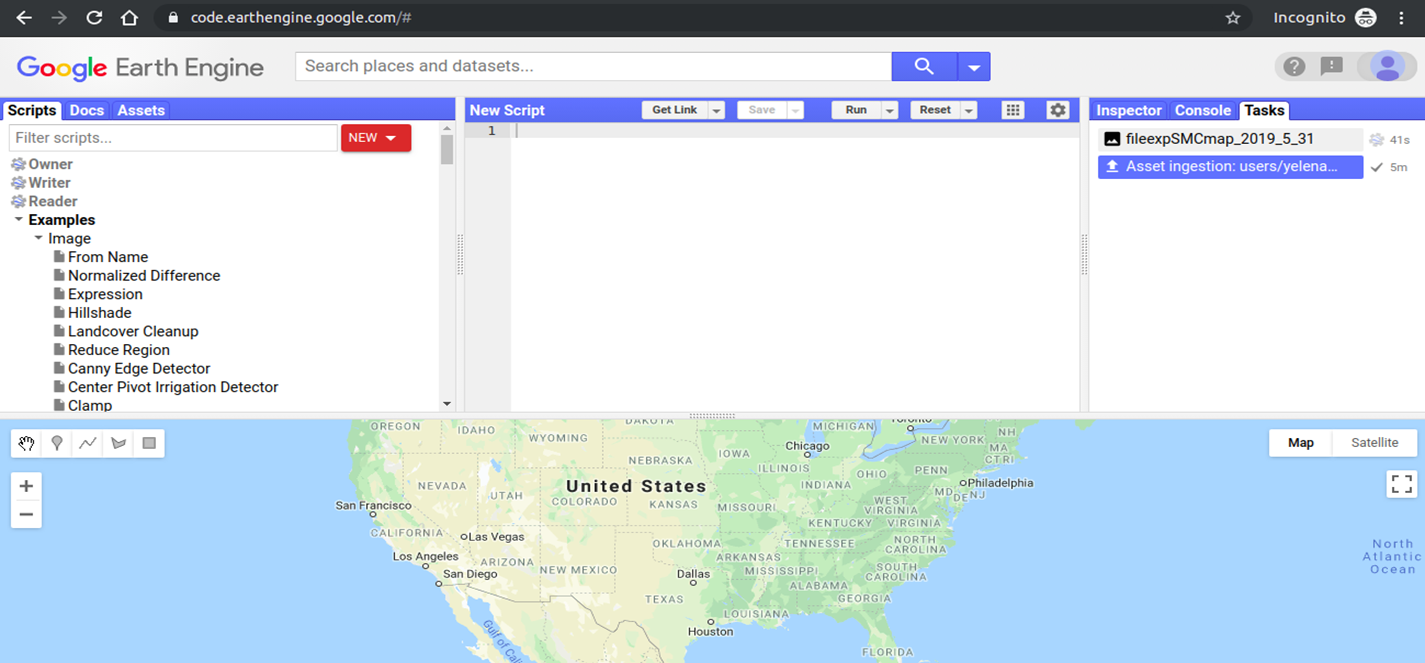
Task: Expand the Owner repository group
Action: 50,164
